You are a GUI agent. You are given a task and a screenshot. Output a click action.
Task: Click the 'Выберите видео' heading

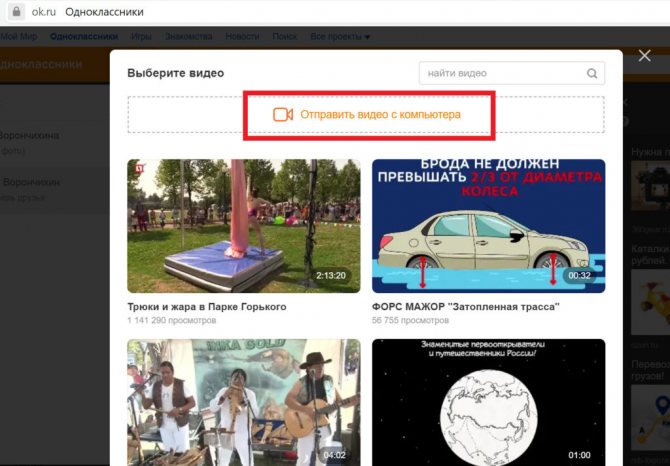point(176,73)
